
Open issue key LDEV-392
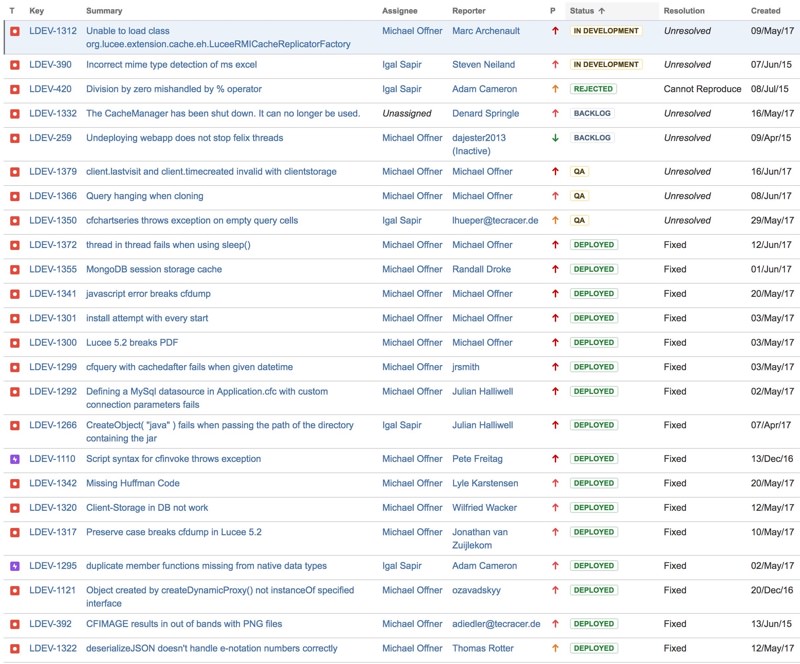pyautogui.click(x=50, y=624)
